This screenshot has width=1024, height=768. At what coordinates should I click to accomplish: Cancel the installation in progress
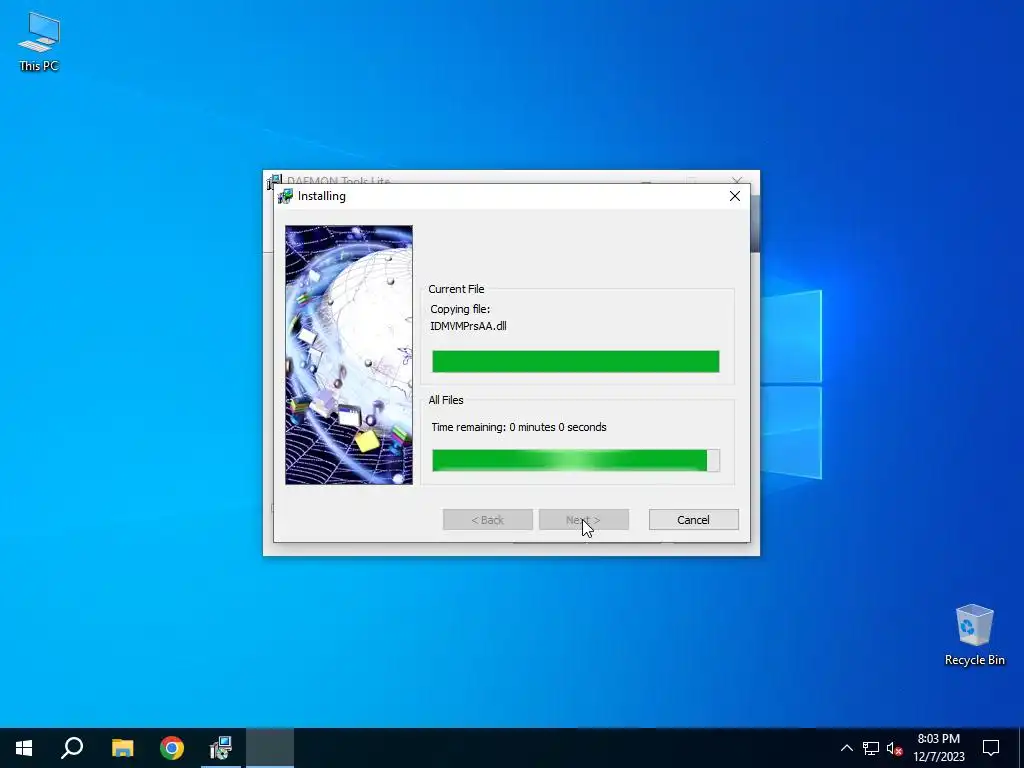click(x=694, y=520)
